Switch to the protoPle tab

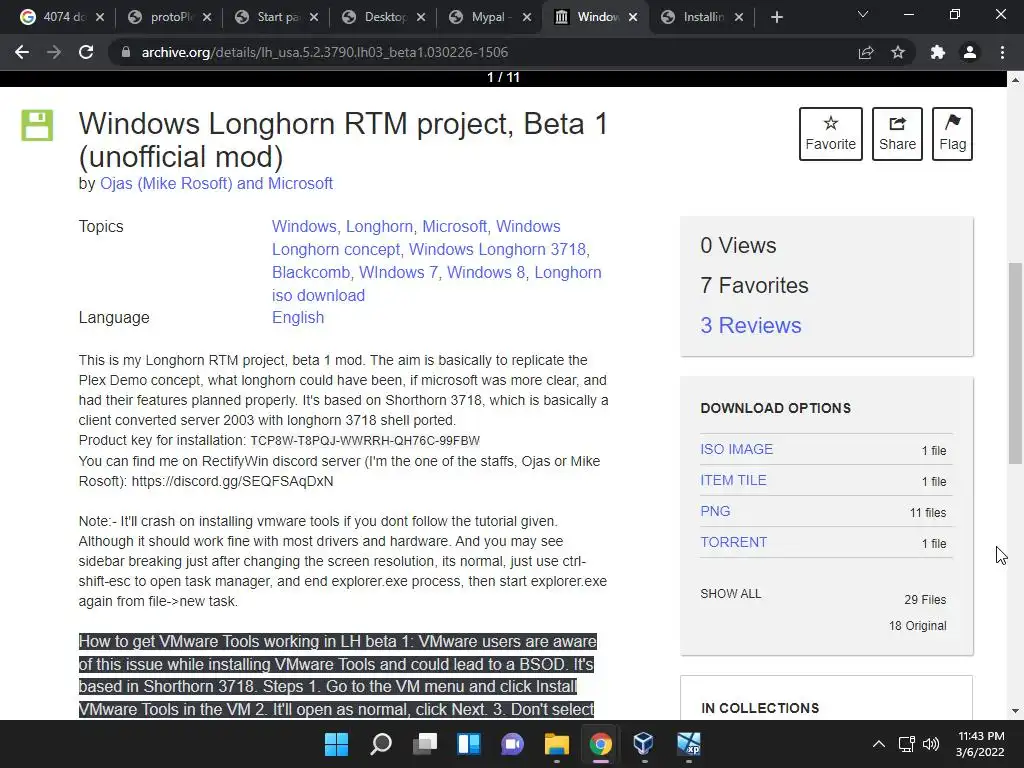163,17
